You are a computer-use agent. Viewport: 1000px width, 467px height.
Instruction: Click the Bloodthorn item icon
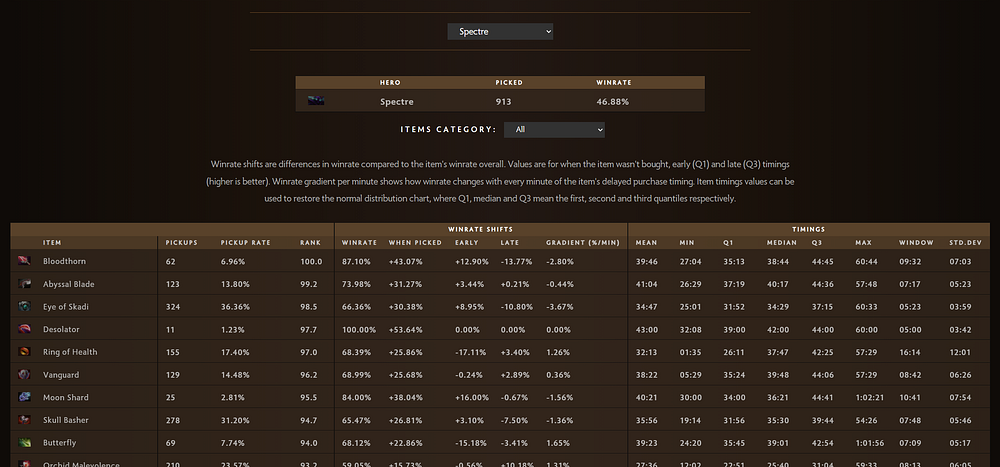pos(24,261)
